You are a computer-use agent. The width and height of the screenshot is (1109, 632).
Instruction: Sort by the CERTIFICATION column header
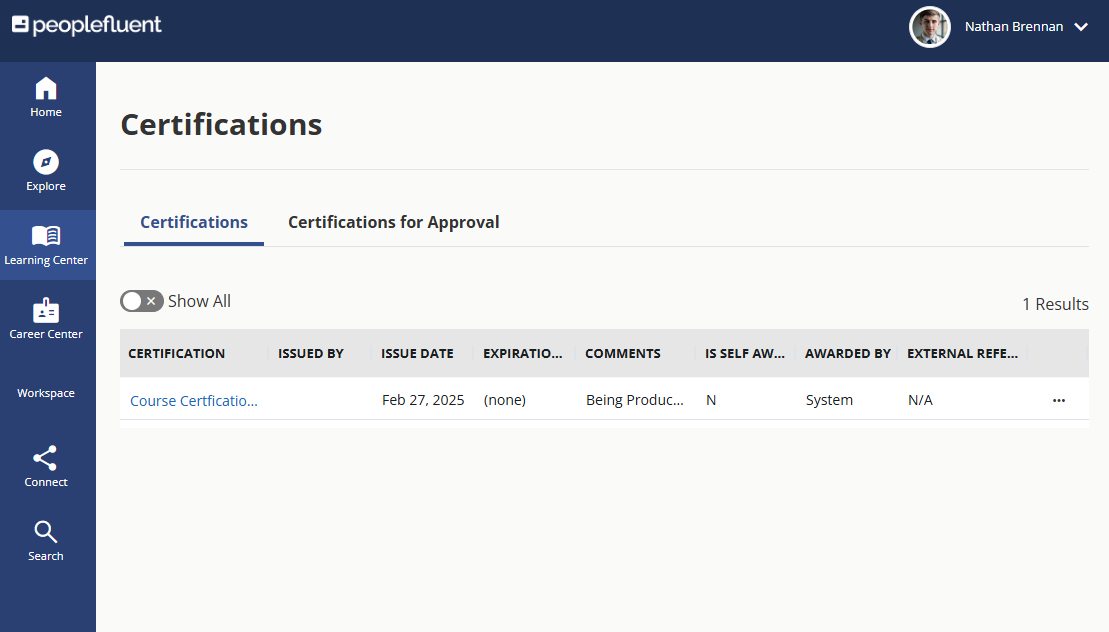point(176,353)
